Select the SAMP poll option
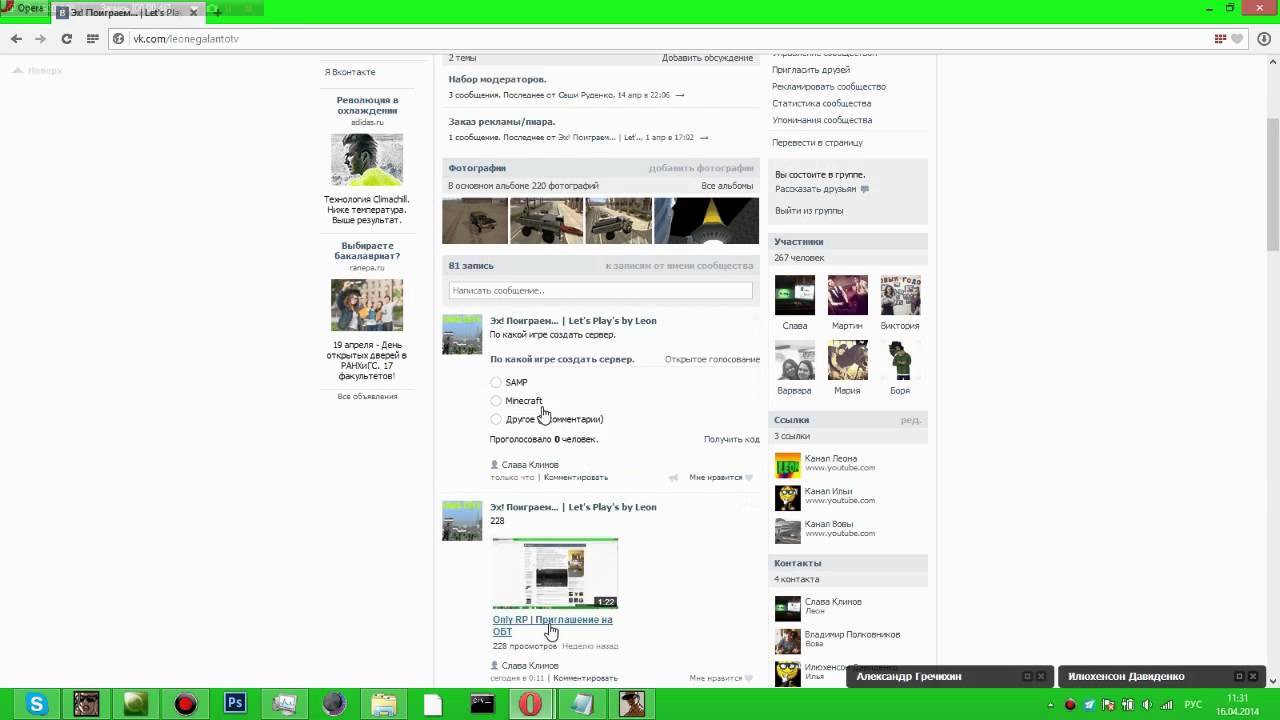Viewport: 1280px width, 720px height. (x=496, y=382)
